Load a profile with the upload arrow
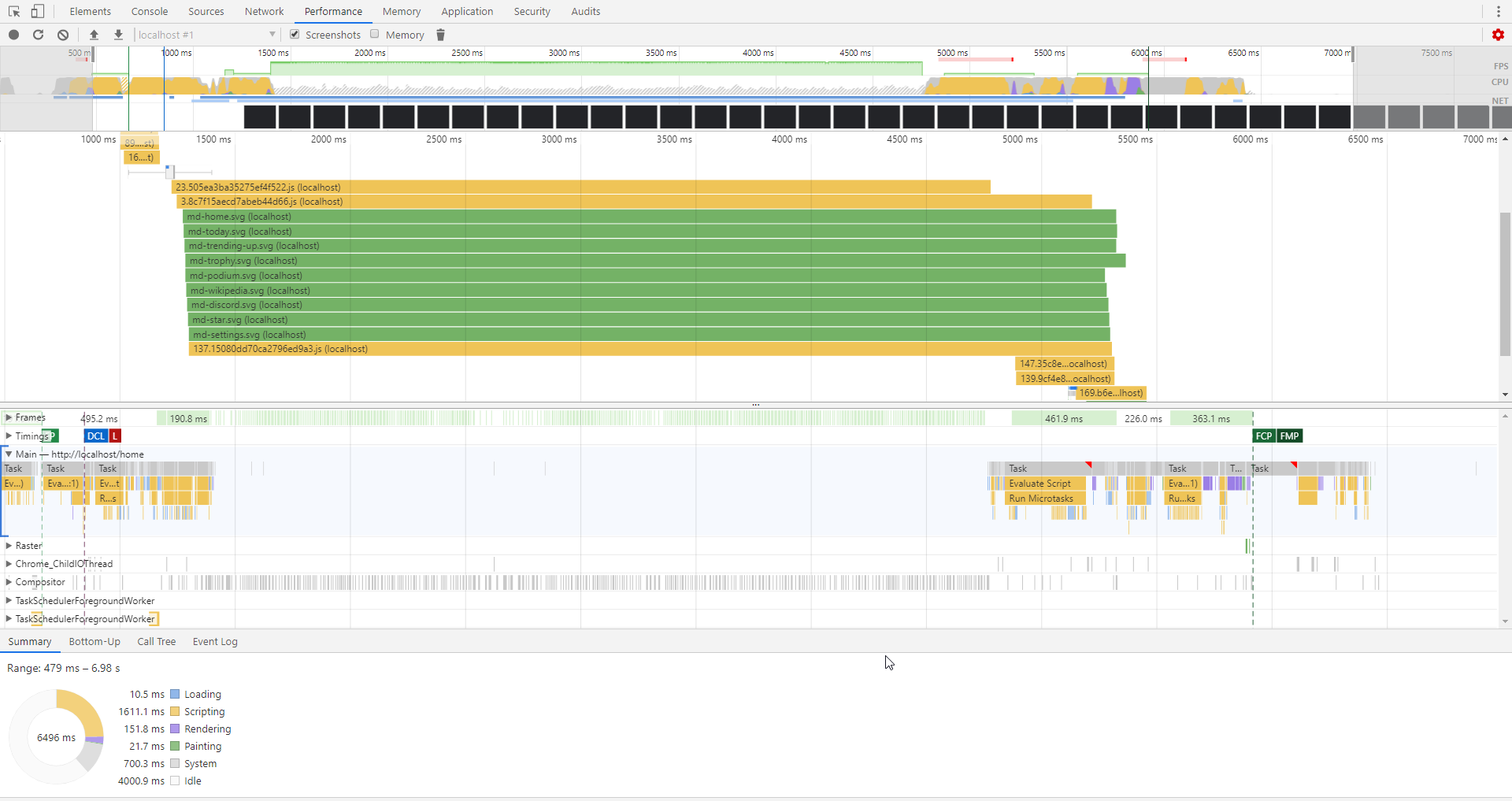1512x801 pixels. 94,35
